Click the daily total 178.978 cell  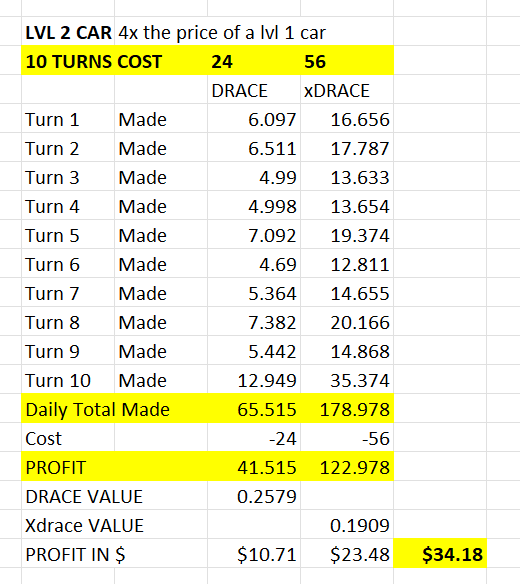point(347,410)
